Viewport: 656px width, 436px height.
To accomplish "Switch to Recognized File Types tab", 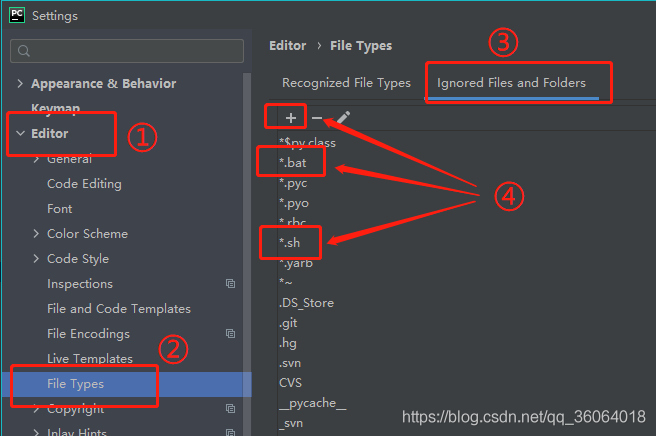I will (346, 83).
